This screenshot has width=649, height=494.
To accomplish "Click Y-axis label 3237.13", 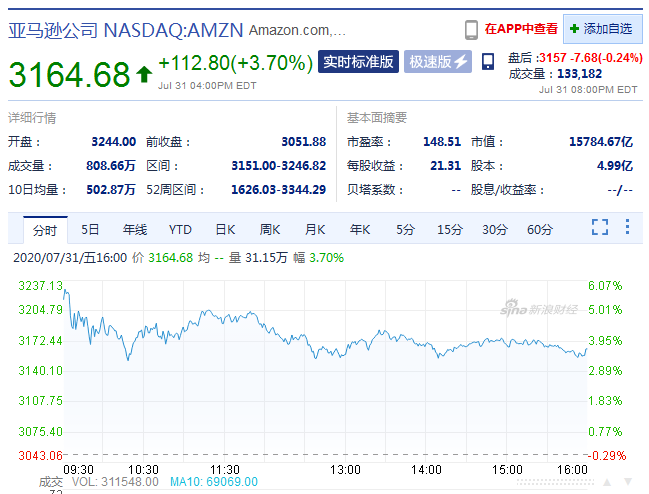I will pos(40,286).
